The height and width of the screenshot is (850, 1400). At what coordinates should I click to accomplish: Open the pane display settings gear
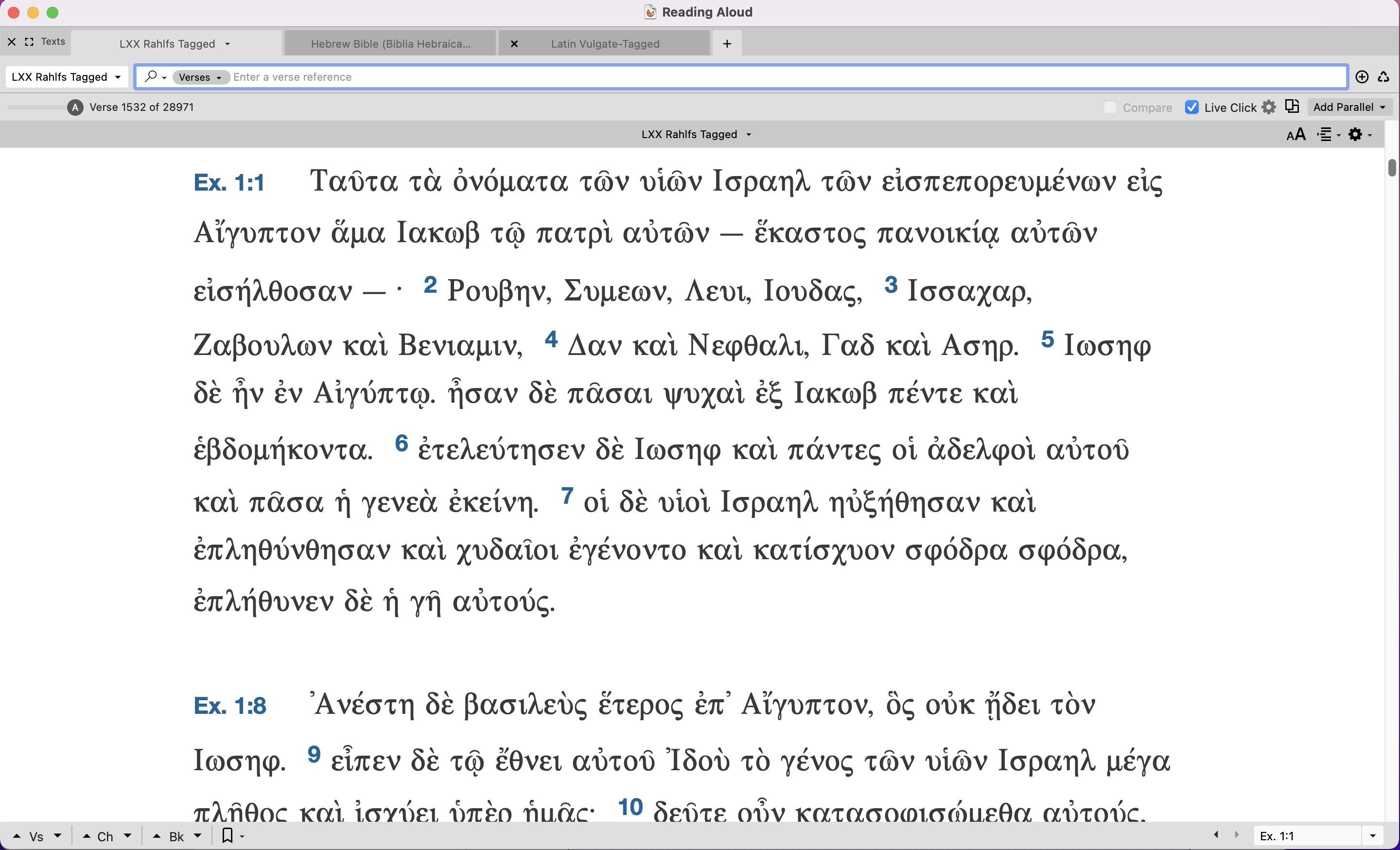1356,135
